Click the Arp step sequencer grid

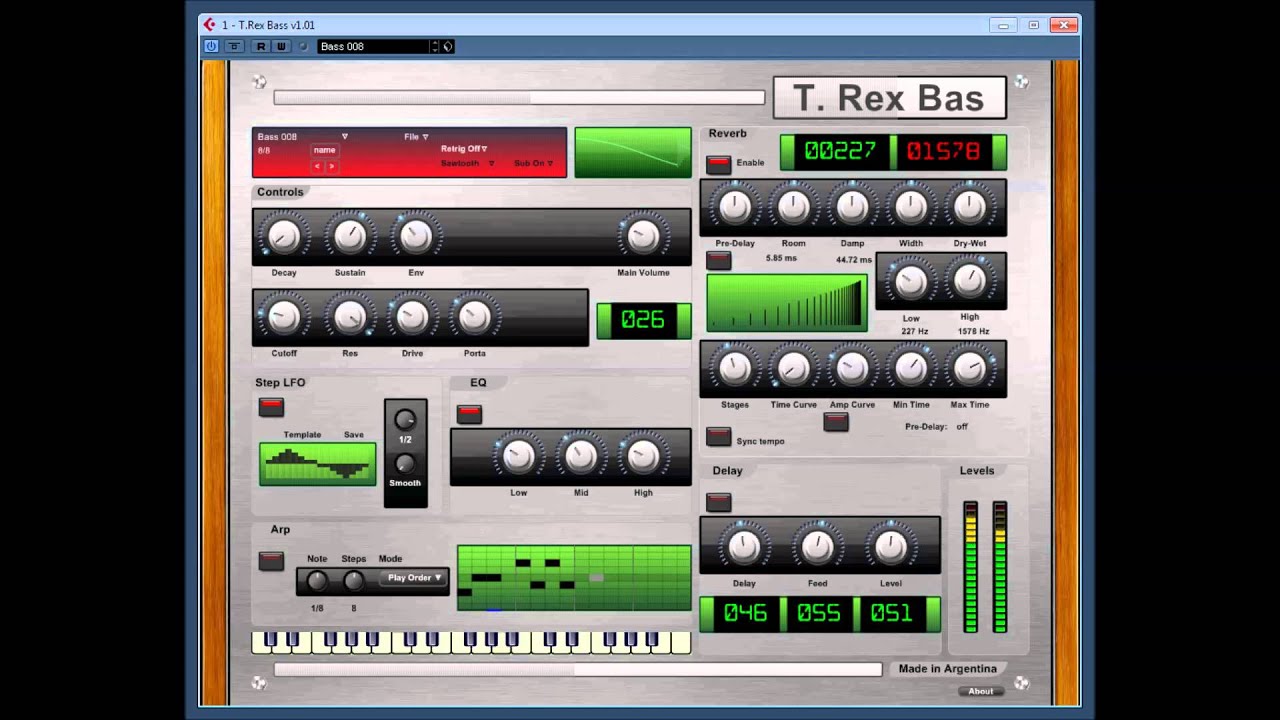click(574, 577)
